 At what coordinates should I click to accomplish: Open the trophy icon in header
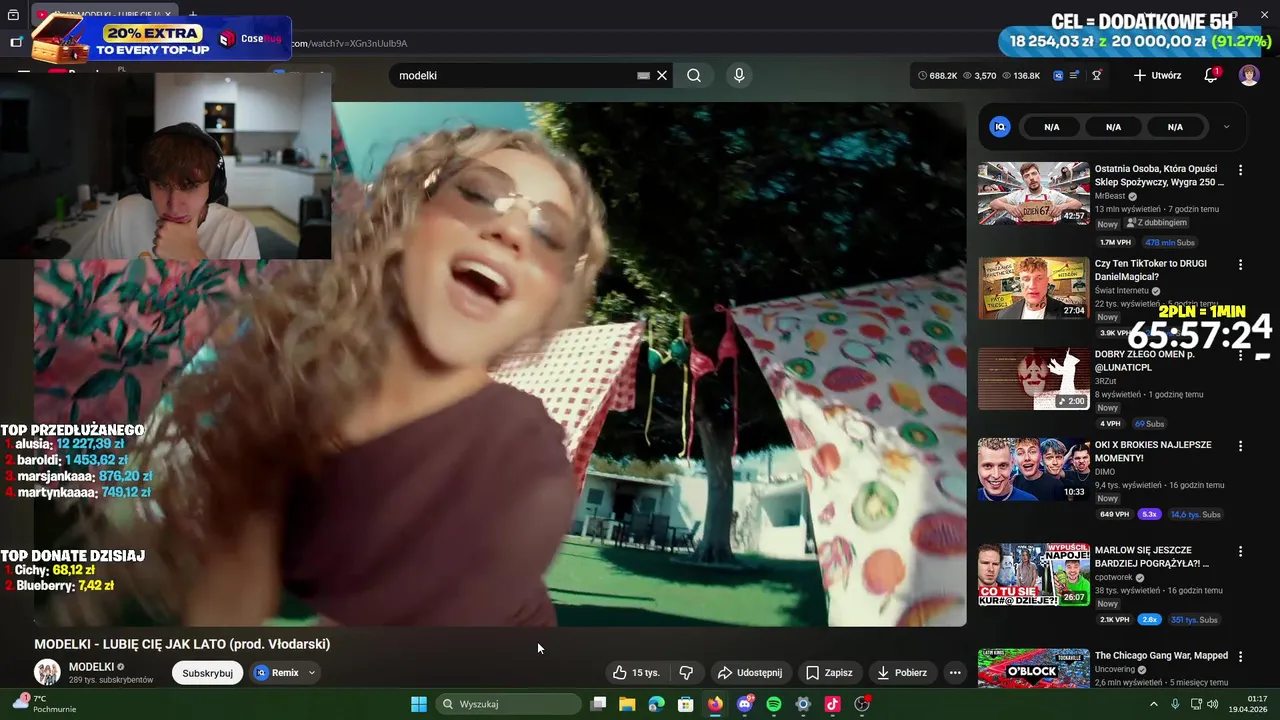coord(1096,75)
